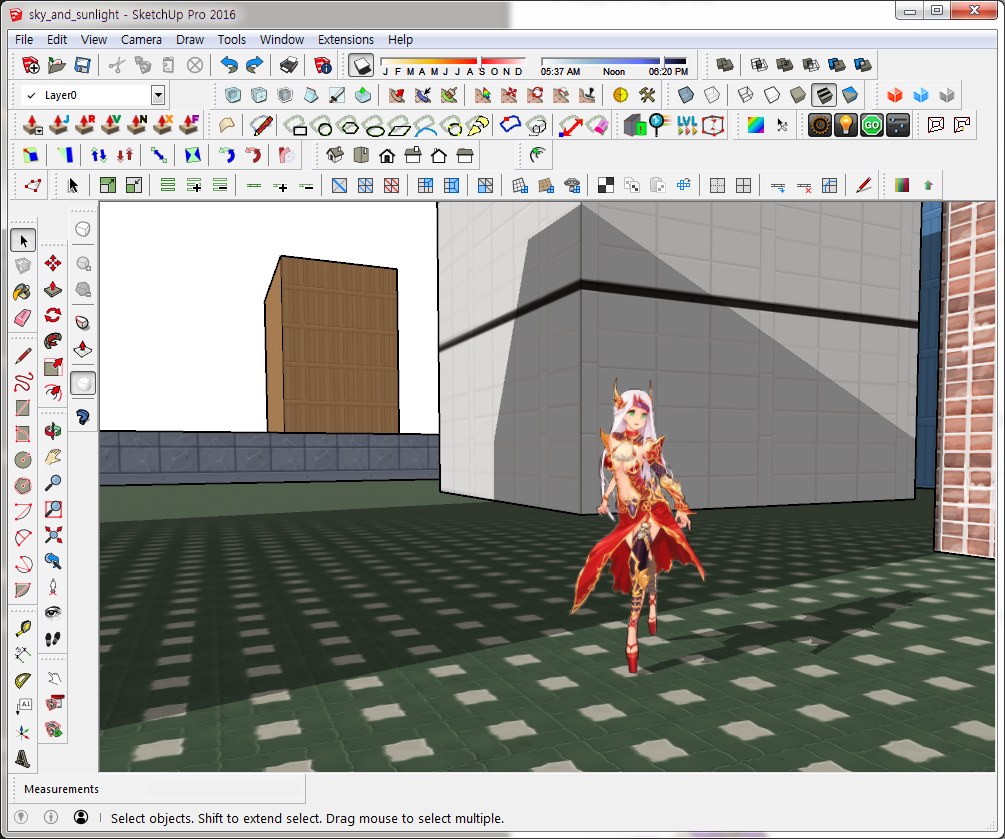Select the Tape Measure tool
The width and height of the screenshot is (1005, 839).
pos(22,629)
